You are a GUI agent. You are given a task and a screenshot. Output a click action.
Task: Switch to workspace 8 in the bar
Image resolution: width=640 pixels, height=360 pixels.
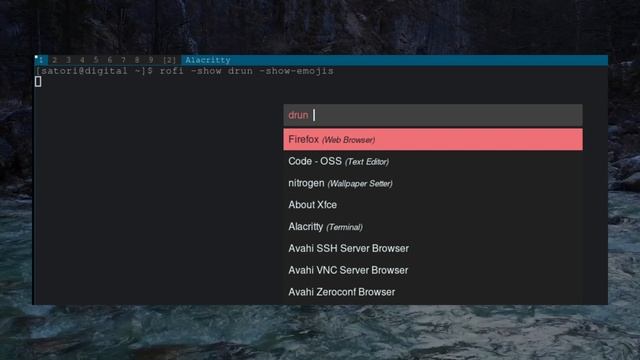tap(137, 60)
